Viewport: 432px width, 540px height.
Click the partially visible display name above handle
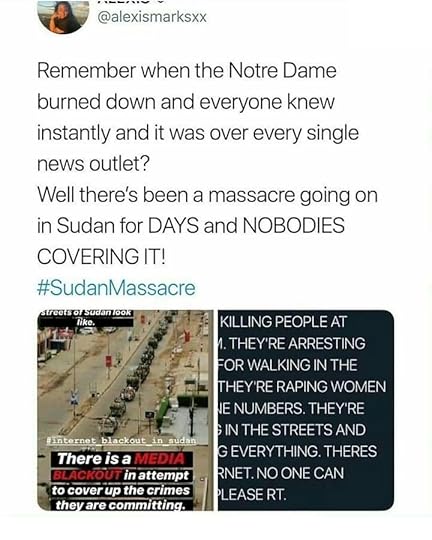tap(131, 2)
